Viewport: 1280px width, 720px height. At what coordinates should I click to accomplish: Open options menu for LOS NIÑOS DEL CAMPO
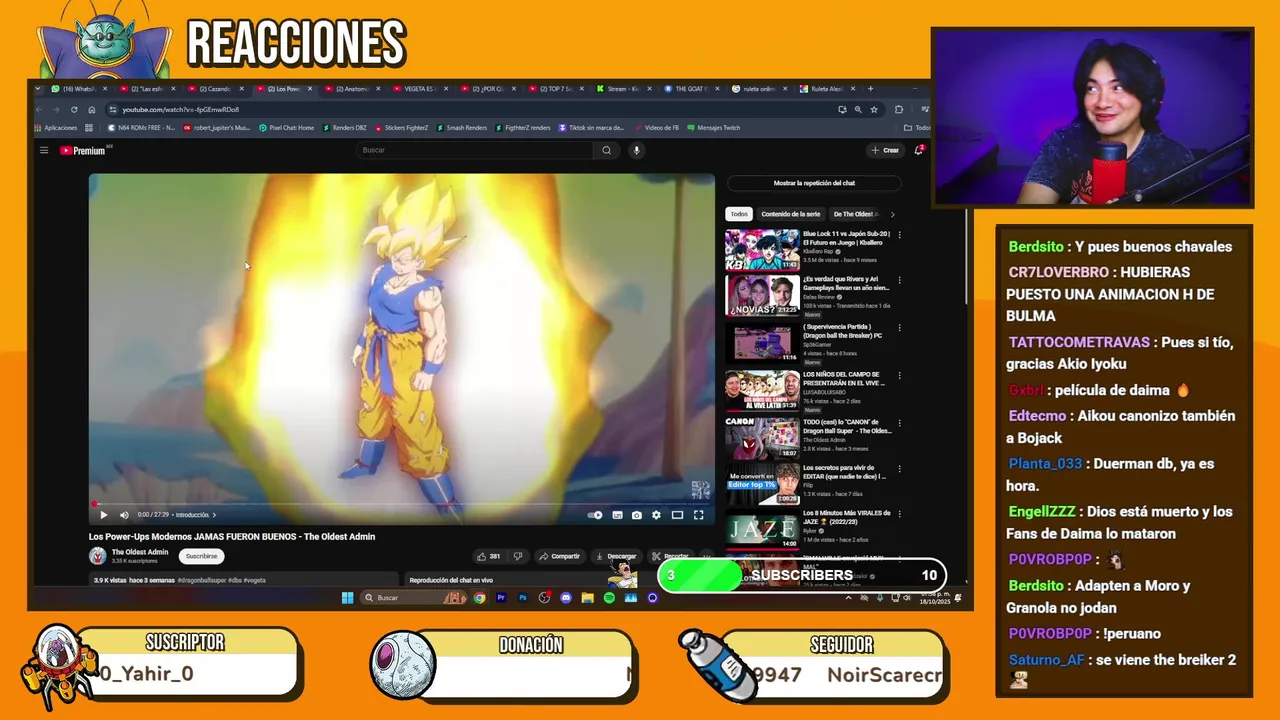pyautogui.click(x=899, y=375)
